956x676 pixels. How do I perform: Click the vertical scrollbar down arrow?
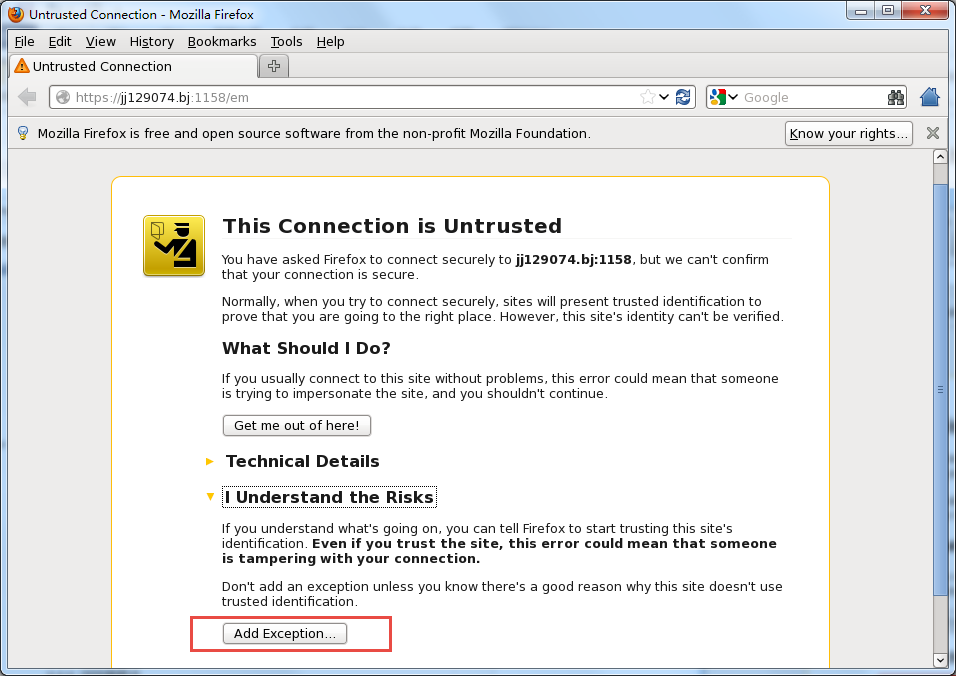(x=940, y=661)
